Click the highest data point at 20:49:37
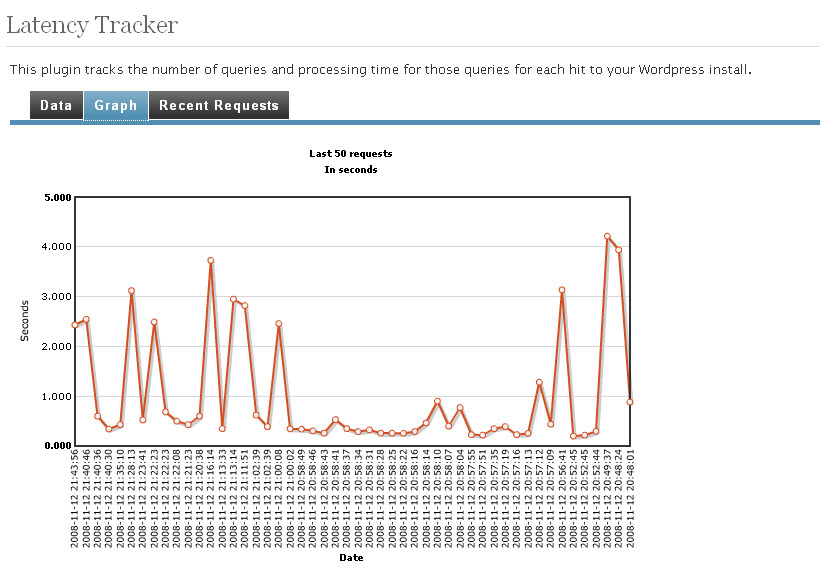The height and width of the screenshot is (576, 825). (x=607, y=237)
